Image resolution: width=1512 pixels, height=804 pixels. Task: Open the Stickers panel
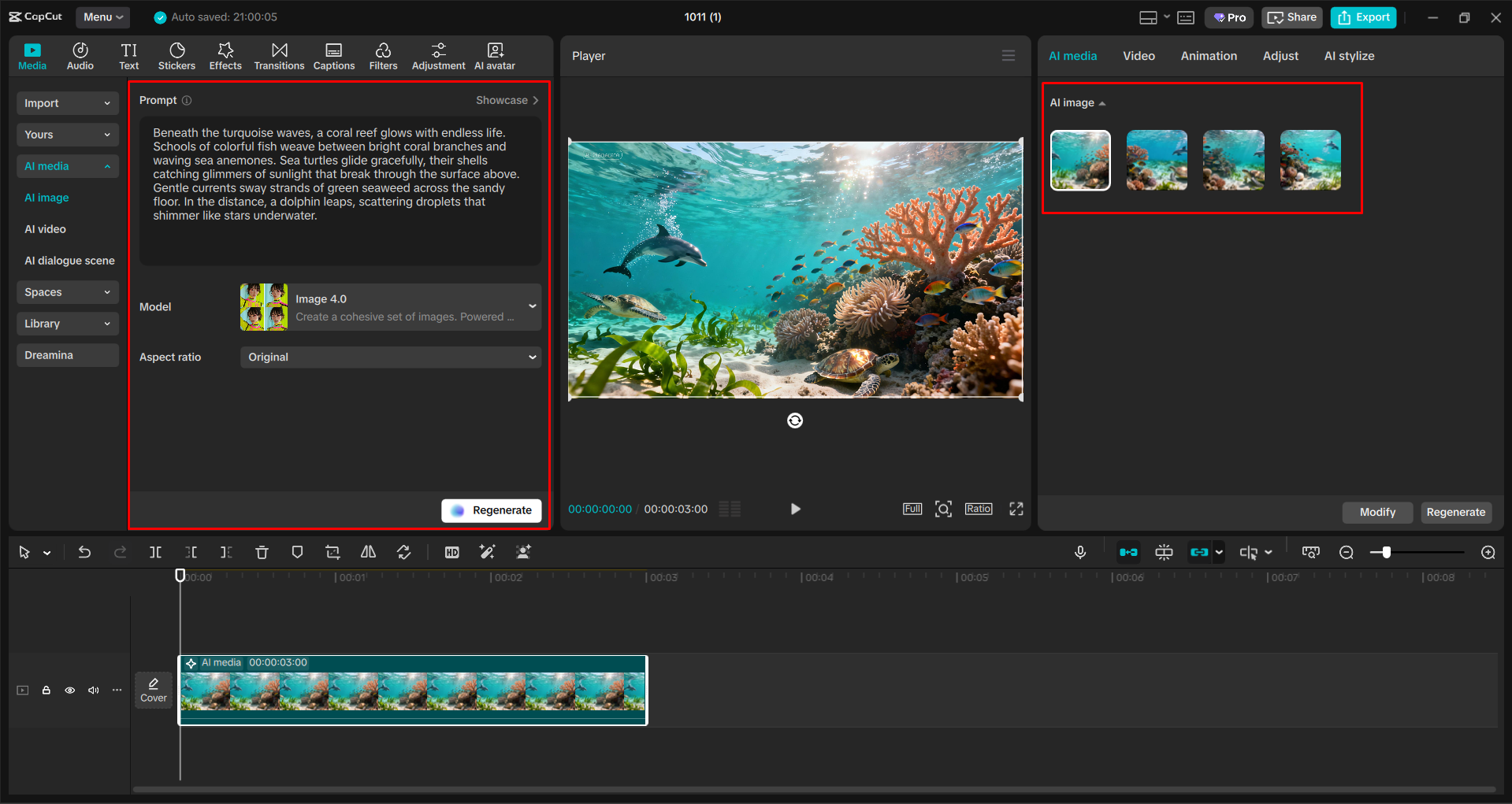[176, 57]
